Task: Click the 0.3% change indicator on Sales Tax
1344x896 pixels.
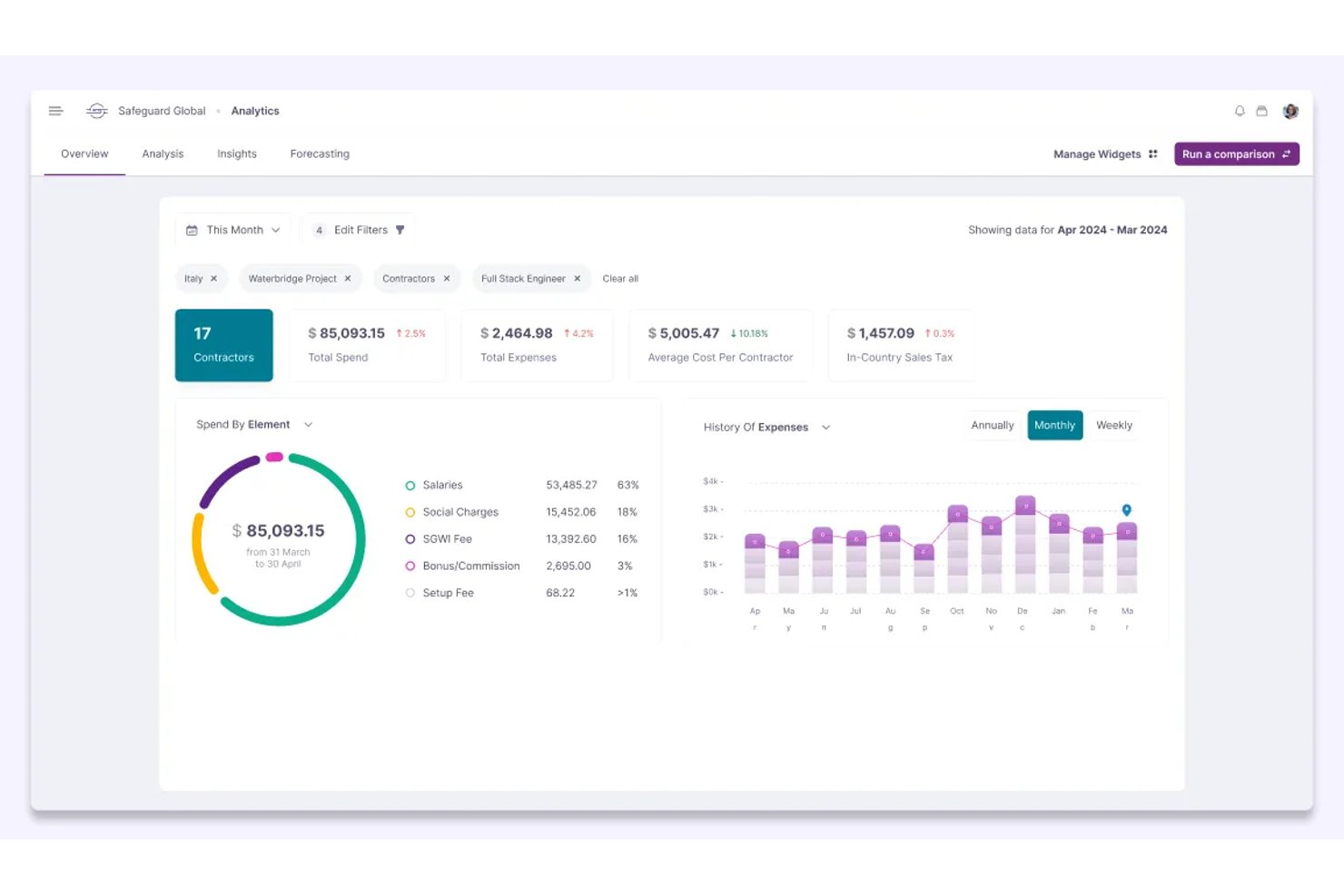Action: pos(940,334)
